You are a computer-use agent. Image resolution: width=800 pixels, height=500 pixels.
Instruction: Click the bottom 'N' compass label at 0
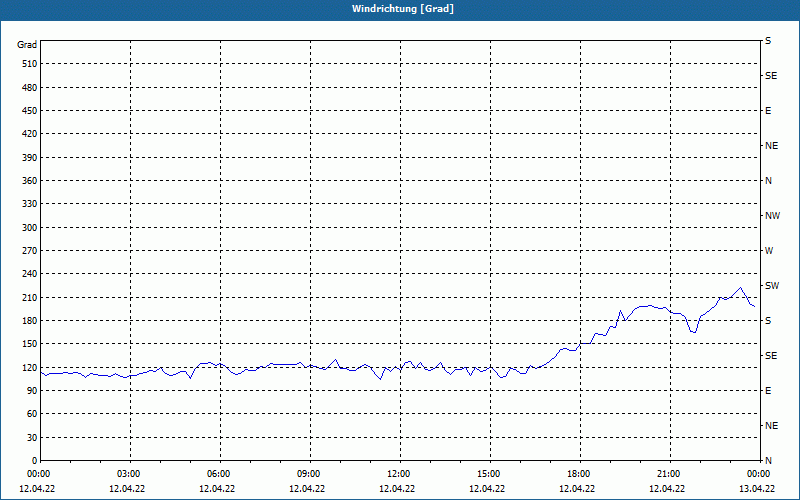[768, 461]
